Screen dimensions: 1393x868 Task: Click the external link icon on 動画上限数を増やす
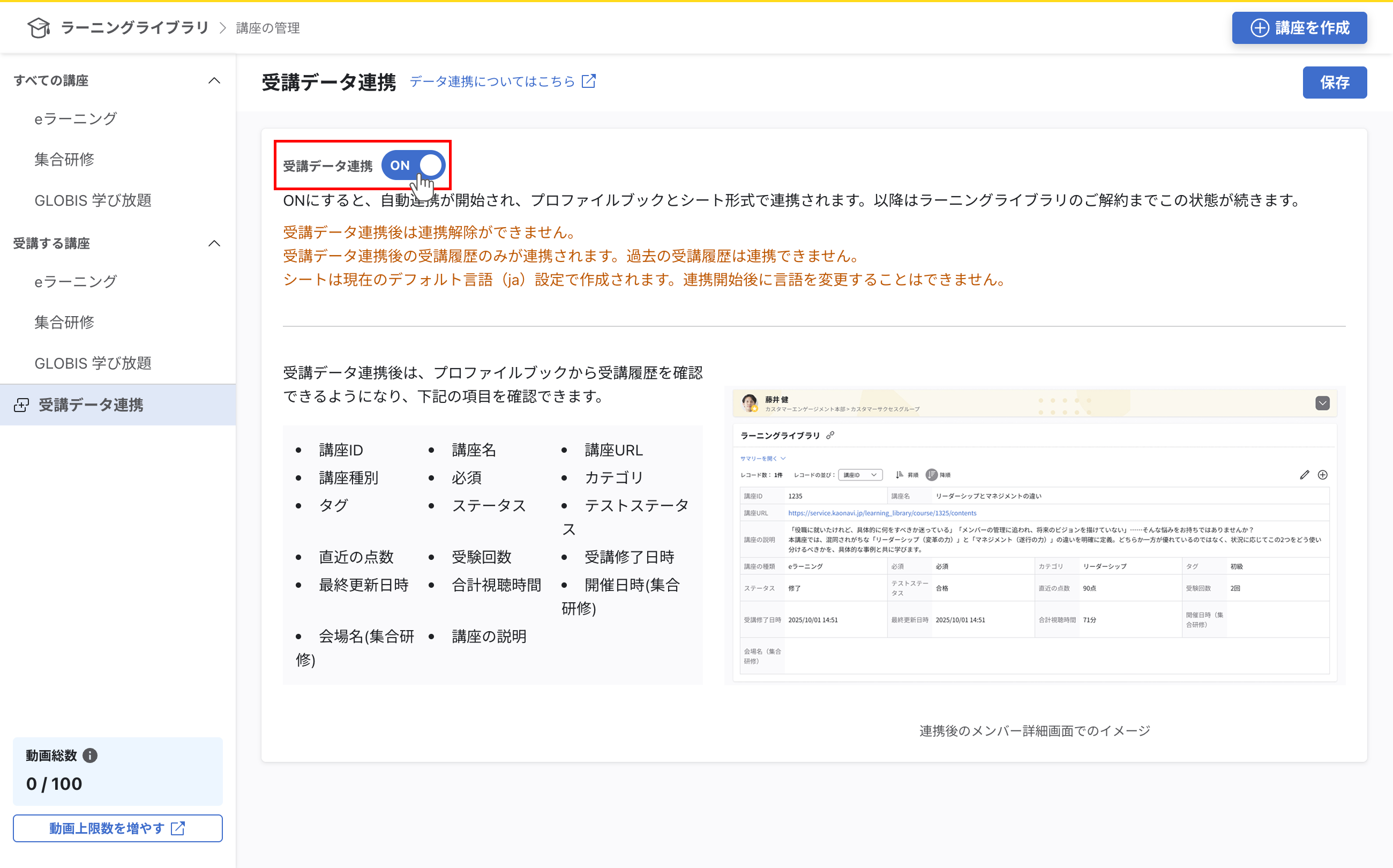pos(178,828)
